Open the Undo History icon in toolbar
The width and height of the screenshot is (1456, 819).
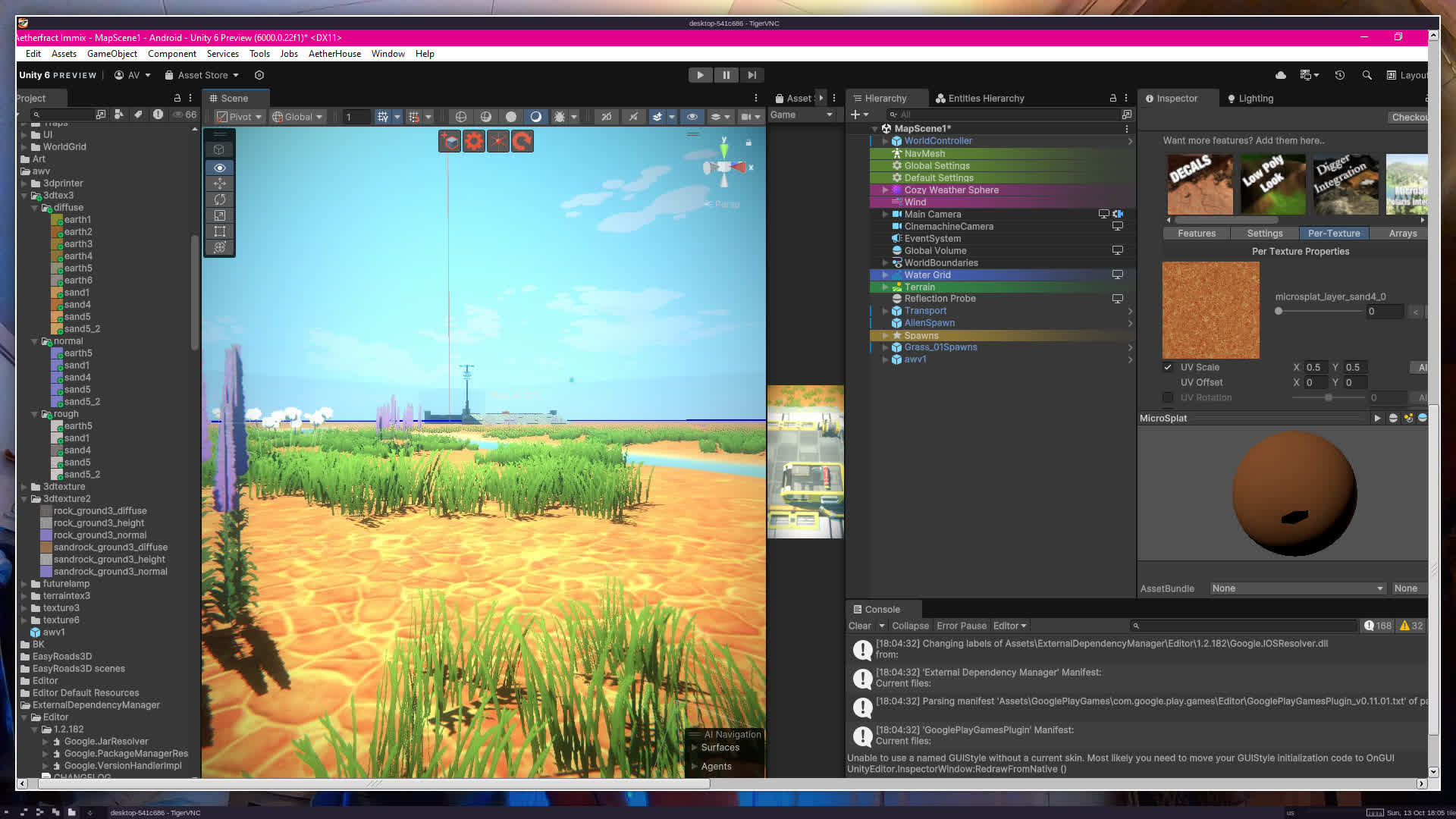coord(1340,75)
